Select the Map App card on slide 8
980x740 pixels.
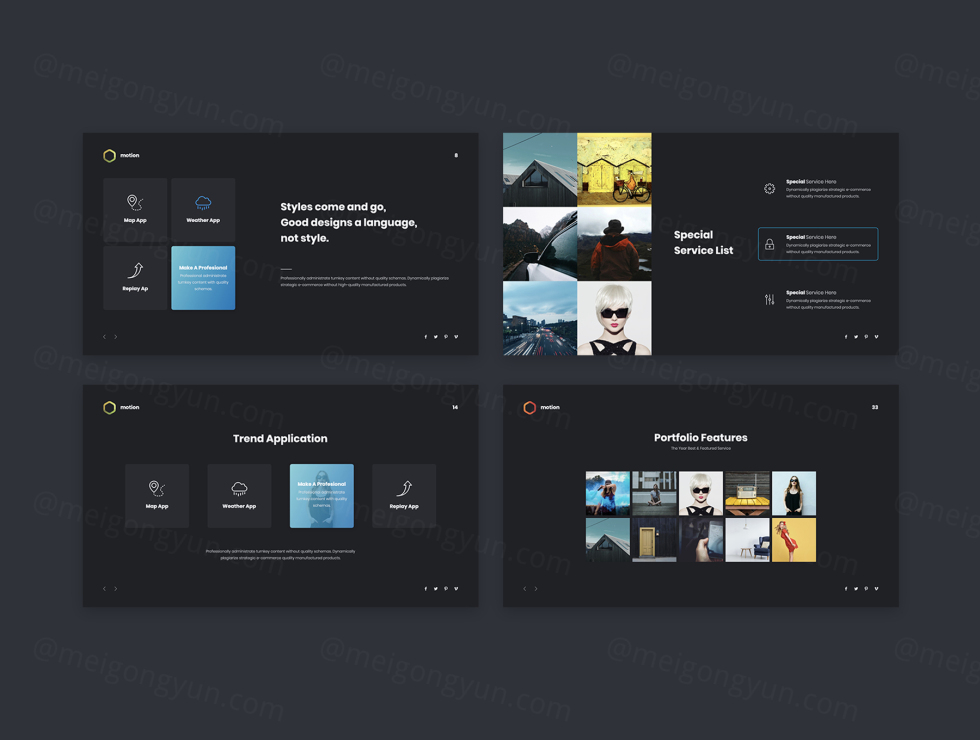[x=135, y=210]
